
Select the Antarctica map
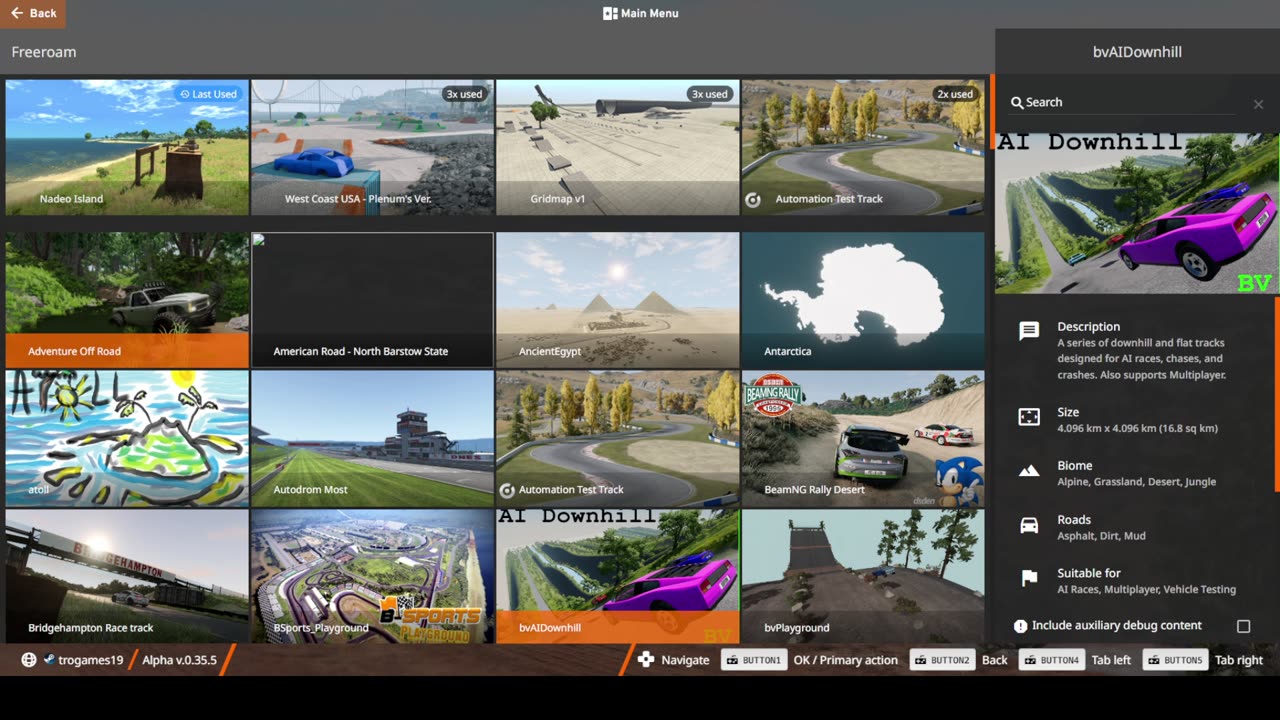point(863,300)
